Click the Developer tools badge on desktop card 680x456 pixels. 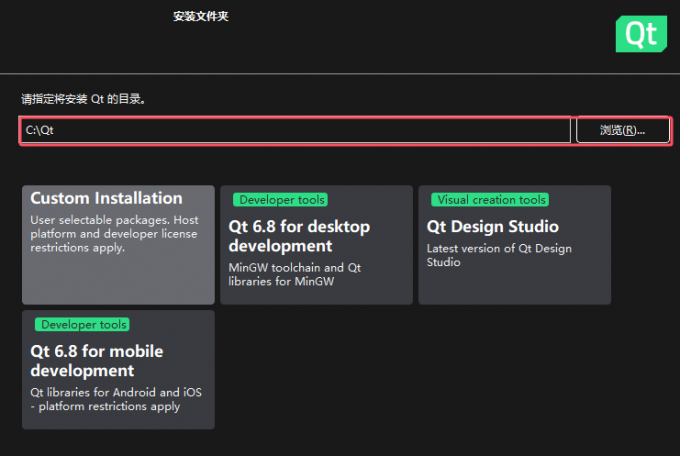point(280,200)
